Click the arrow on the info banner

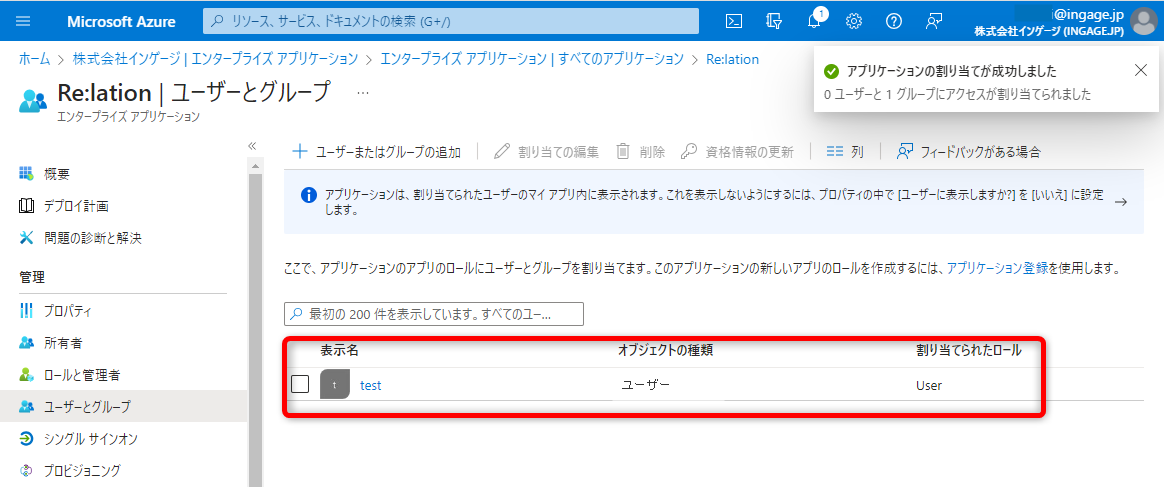pyautogui.click(x=1121, y=201)
